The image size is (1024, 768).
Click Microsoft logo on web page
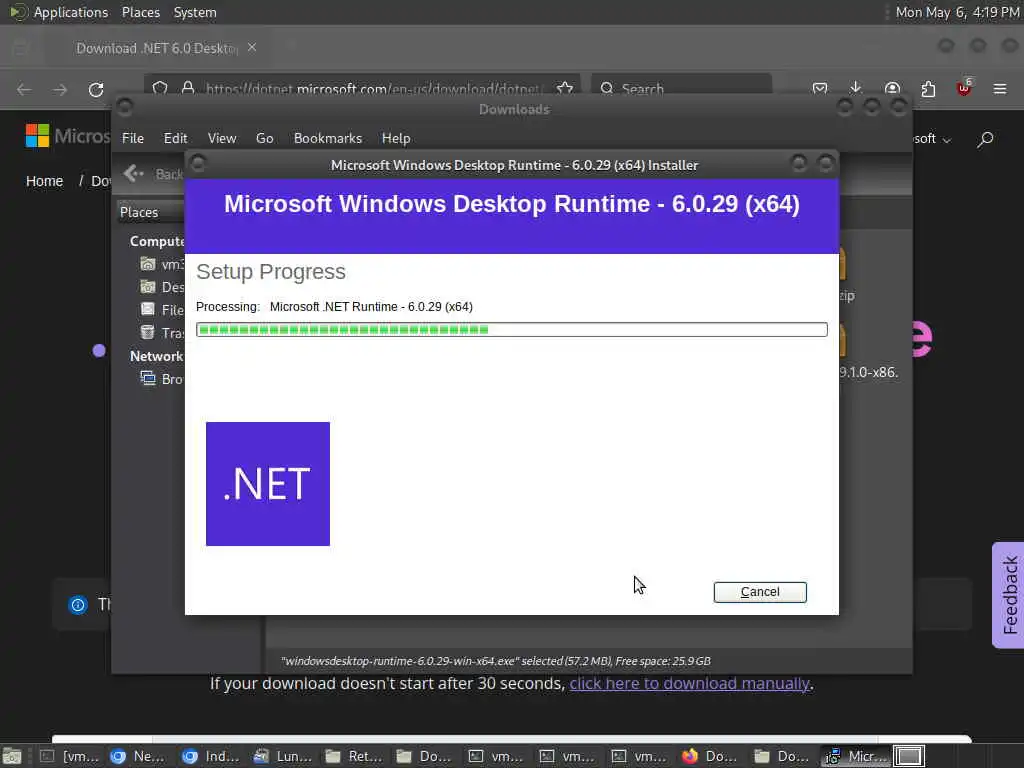[67, 136]
